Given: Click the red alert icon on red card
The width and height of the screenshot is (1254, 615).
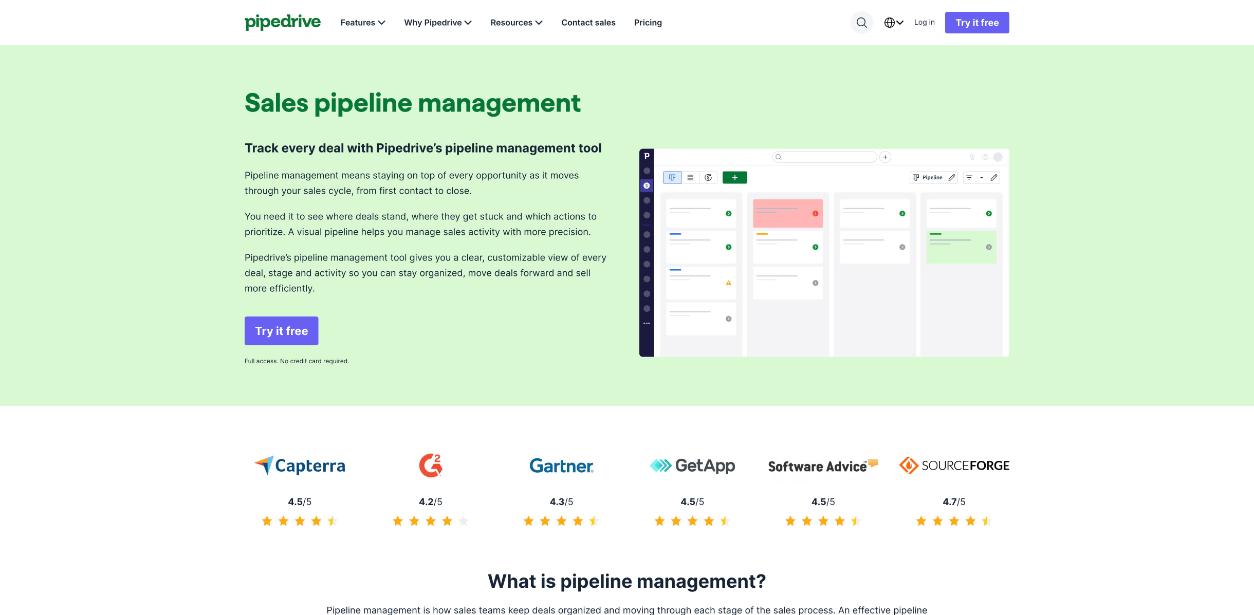Looking at the screenshot, I should [815, 213].
